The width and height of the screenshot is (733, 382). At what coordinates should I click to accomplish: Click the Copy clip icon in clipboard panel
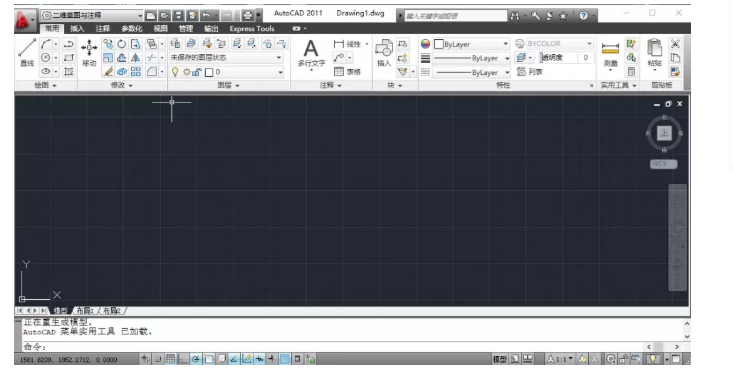pos(675,58)
